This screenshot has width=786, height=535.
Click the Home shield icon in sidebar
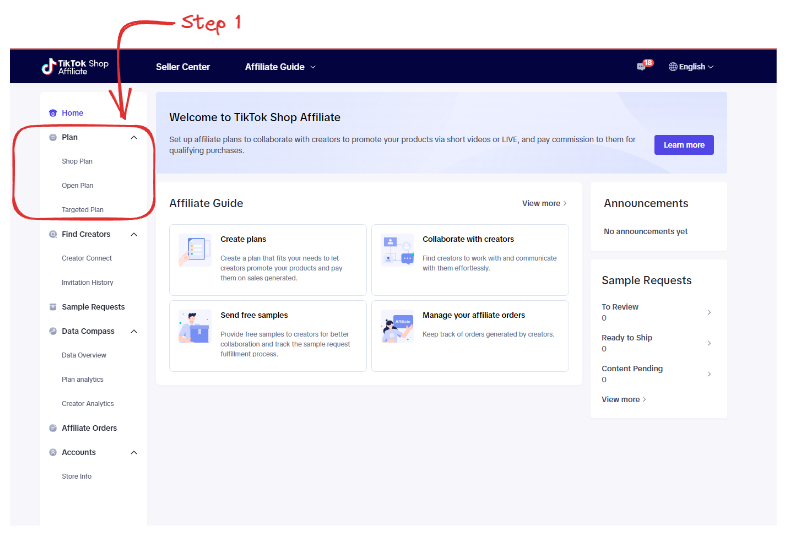[x=53, y=113]
